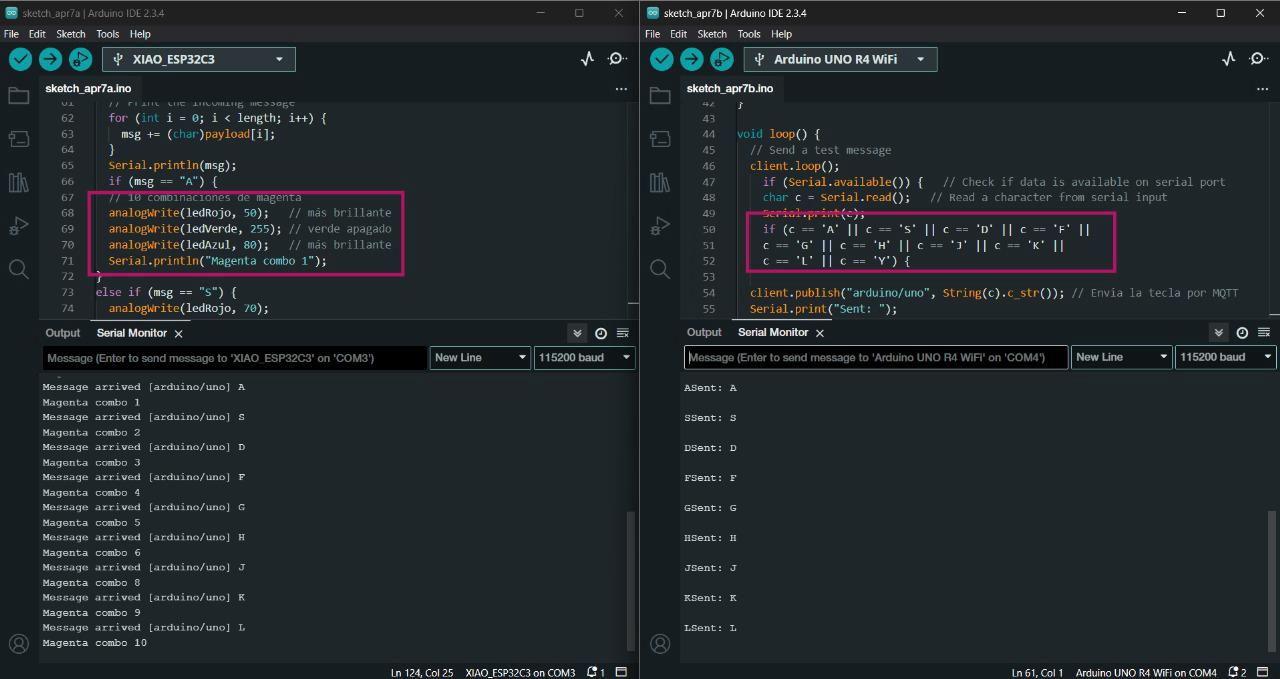Open Serial Monitor icon in right IDE toolbar

[1259, 59]
